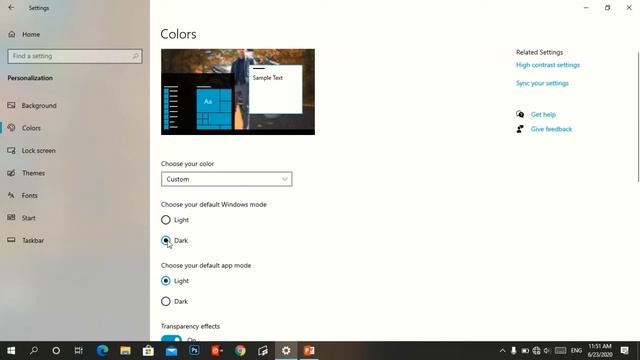Click the touch keyboard icon in tray
This screenshot has height=360, width=640.
point(560,351)
